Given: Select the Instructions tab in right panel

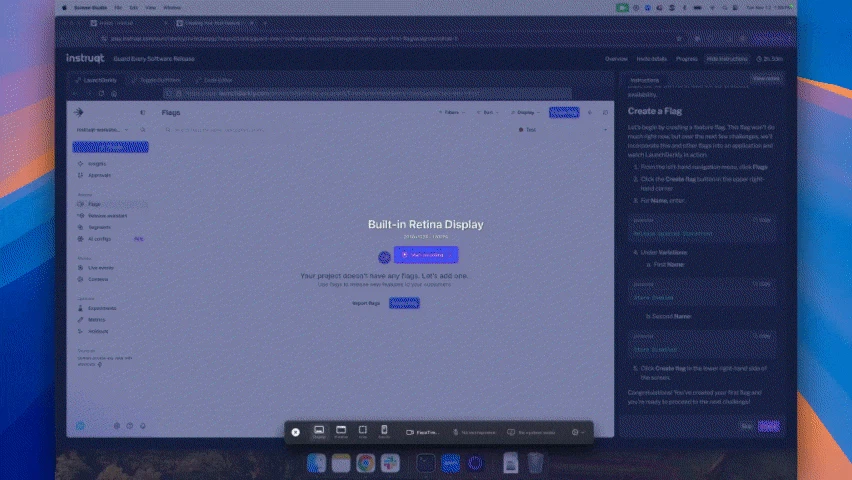Looking at the screenshot, I should (x=644, y=80).
